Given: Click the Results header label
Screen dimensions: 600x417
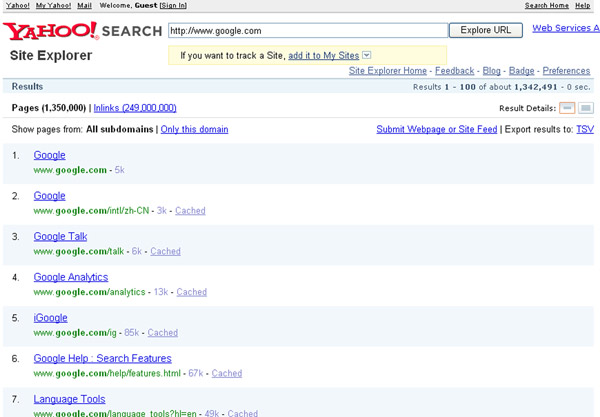Looking at the screenshot, I should (27, 86).
